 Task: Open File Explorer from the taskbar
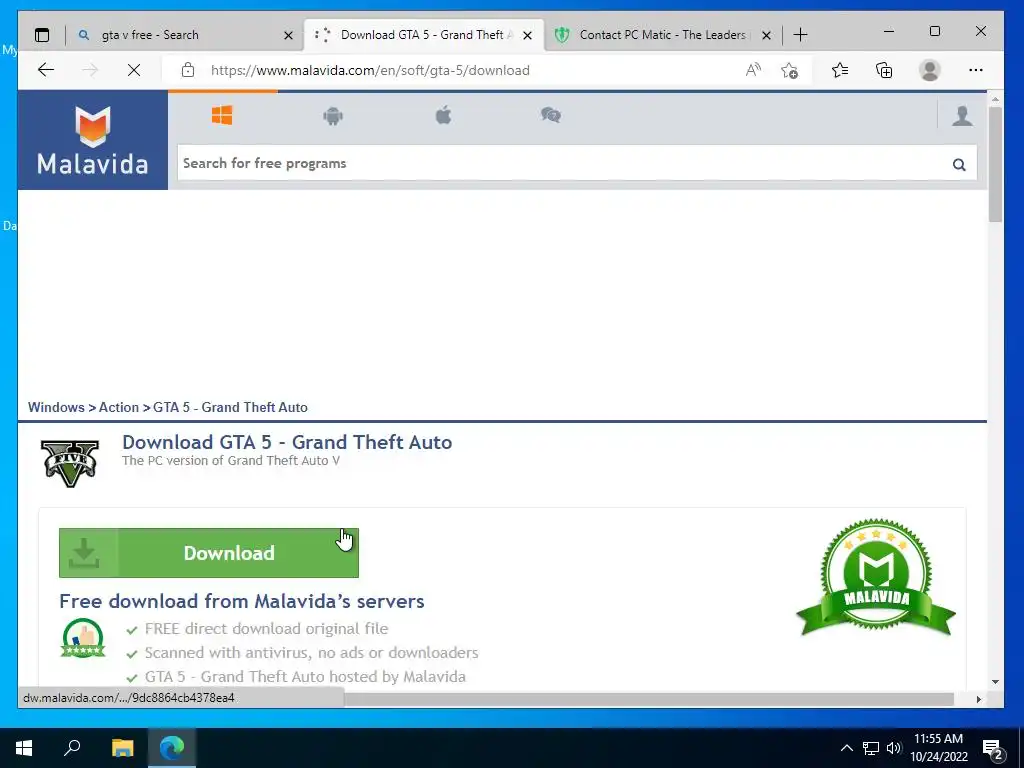click(x=122, y=748)
